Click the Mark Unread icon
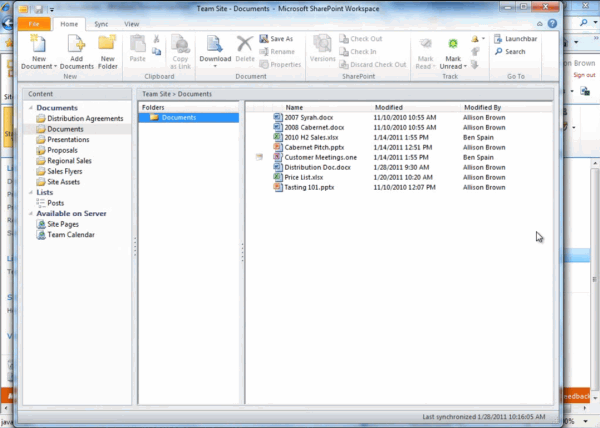This screenshot has width=600, height=428. (453, 44)
